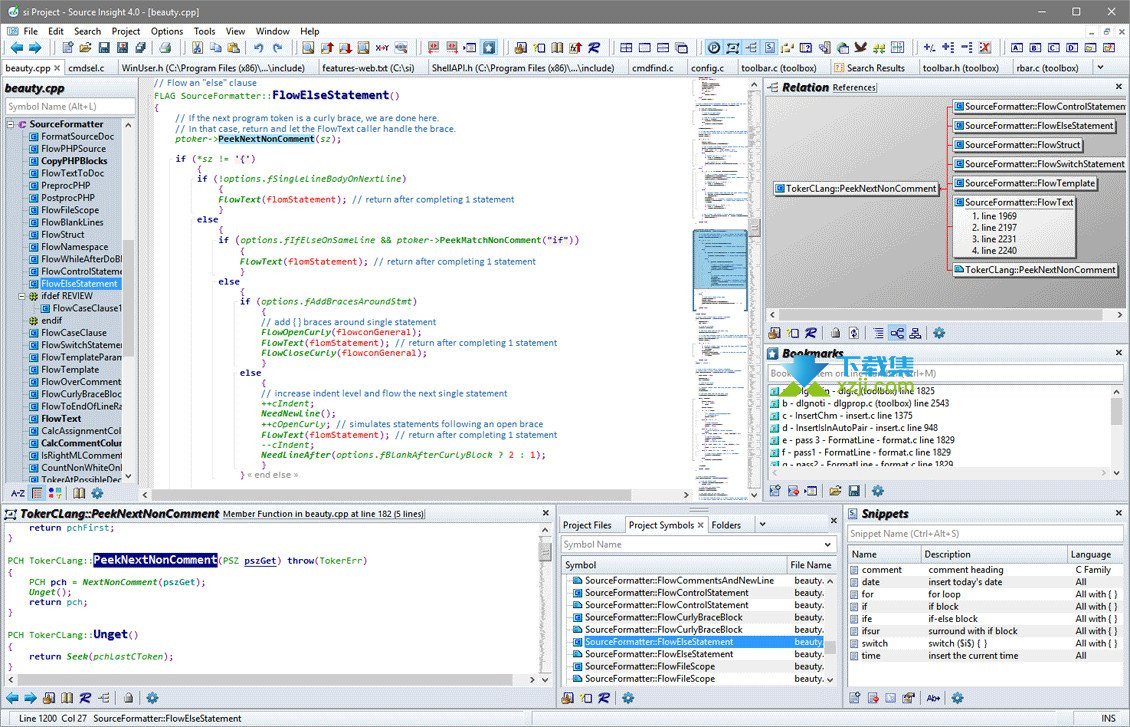Click the Snippet Name search field
The width and height of the screenshot is (1130, 727).
coord(985,534)
